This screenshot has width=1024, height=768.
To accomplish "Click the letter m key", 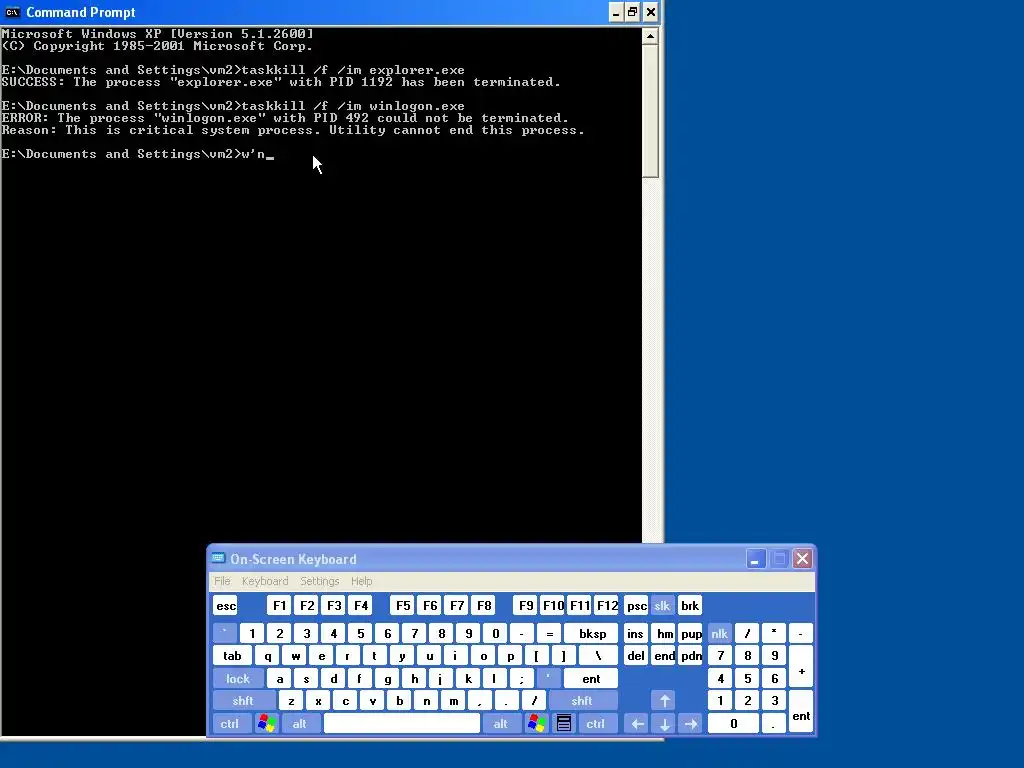I will [x=453, y=701].
